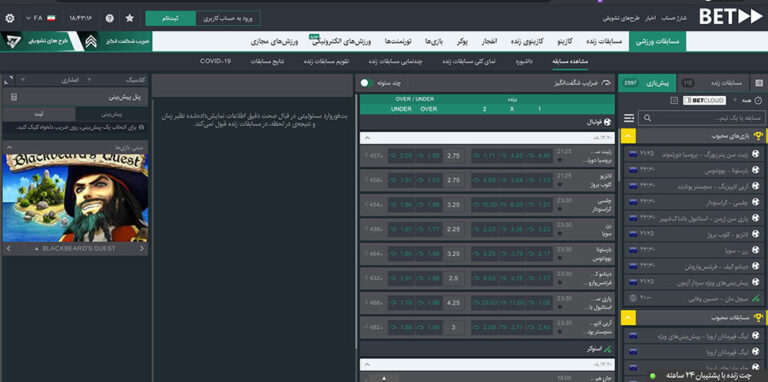Open the اعشاری odds format dropdown
Screen dimensions: 768x382
51,80
